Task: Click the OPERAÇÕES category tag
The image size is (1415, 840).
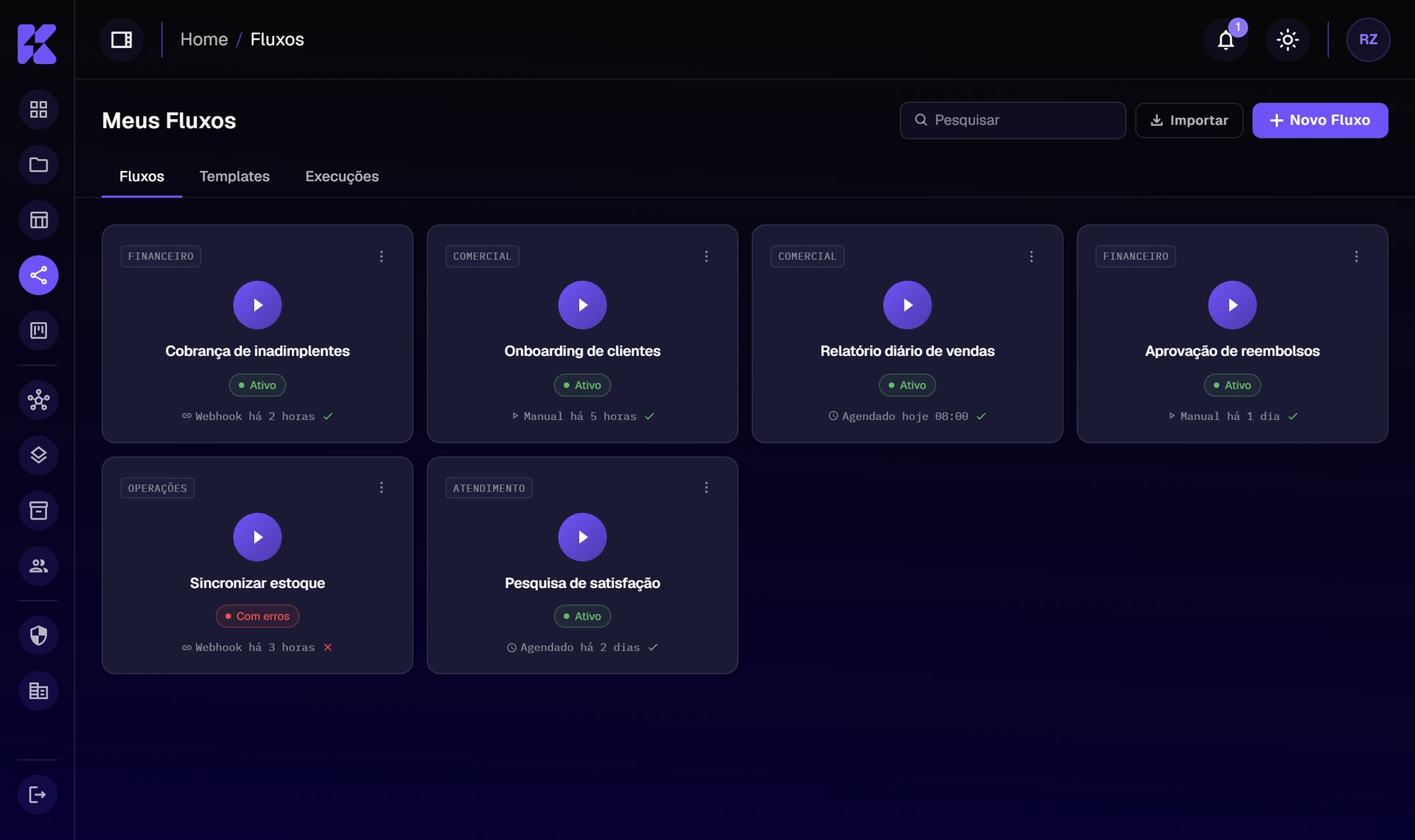Action: tap(157, 488)
